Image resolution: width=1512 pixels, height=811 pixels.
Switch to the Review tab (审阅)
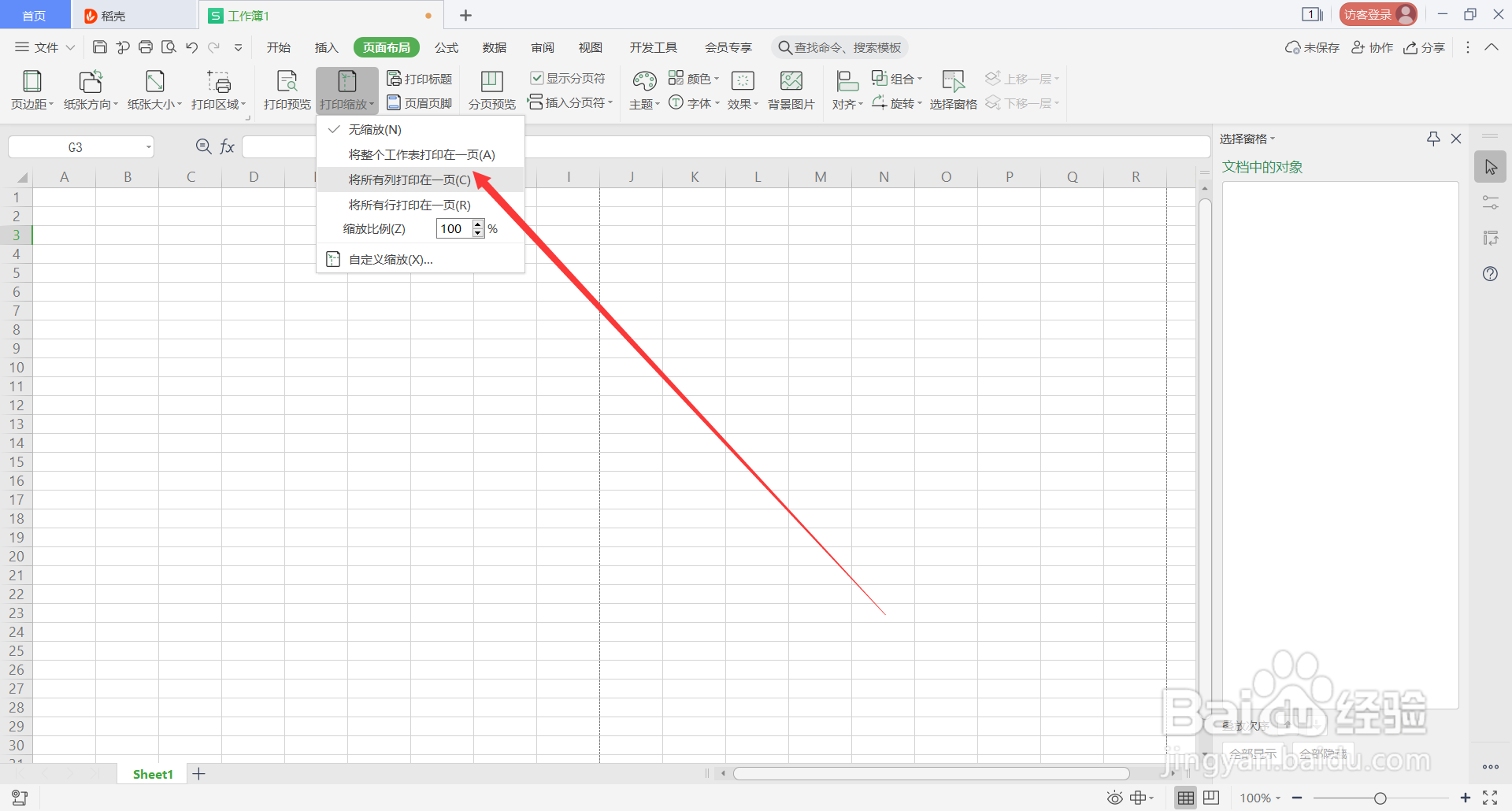point(543,47)
